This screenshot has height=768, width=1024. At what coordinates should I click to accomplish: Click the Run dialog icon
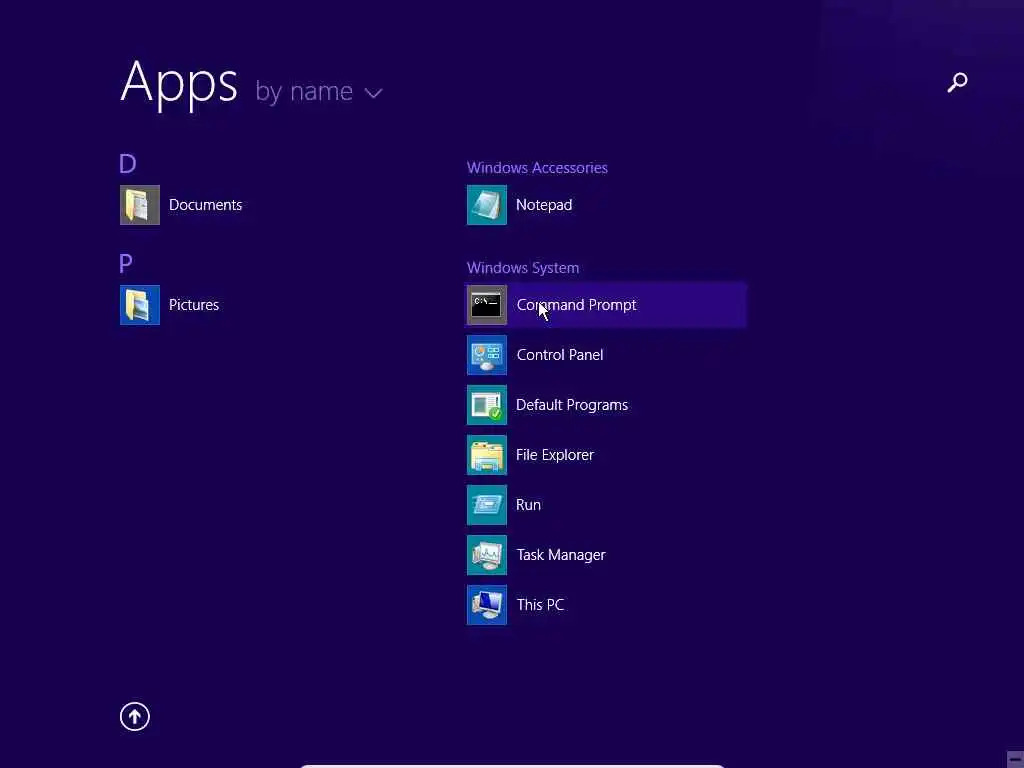(487, 505)
